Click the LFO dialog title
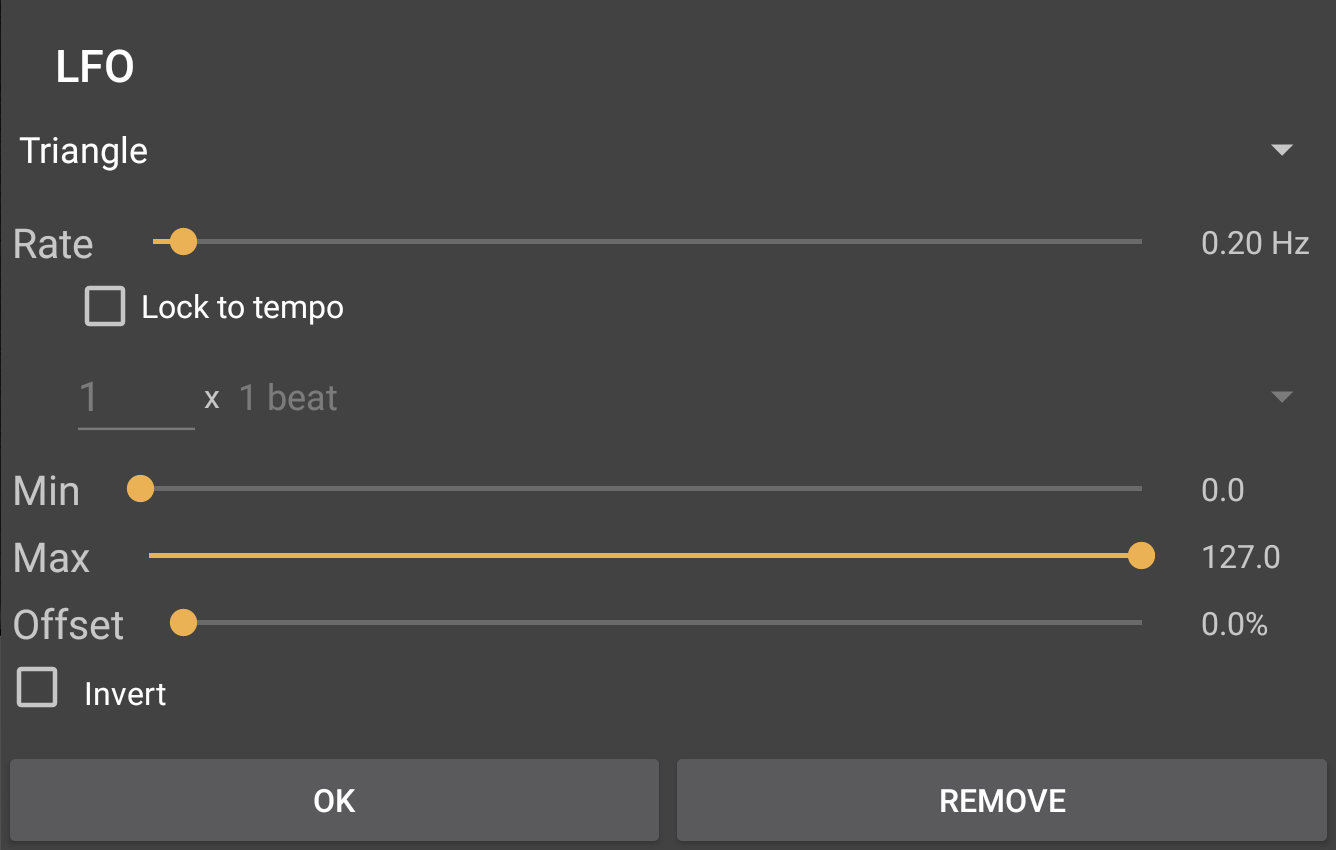The height and width of the screenshot is (850, 1336). (95, 68)
